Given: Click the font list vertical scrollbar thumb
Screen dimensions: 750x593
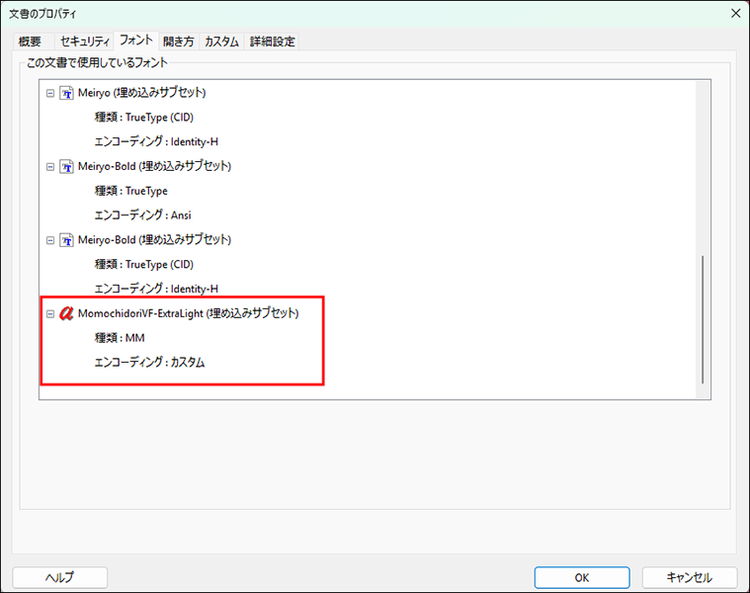Looking at the screenshot, I should click(x=702, y=319).
